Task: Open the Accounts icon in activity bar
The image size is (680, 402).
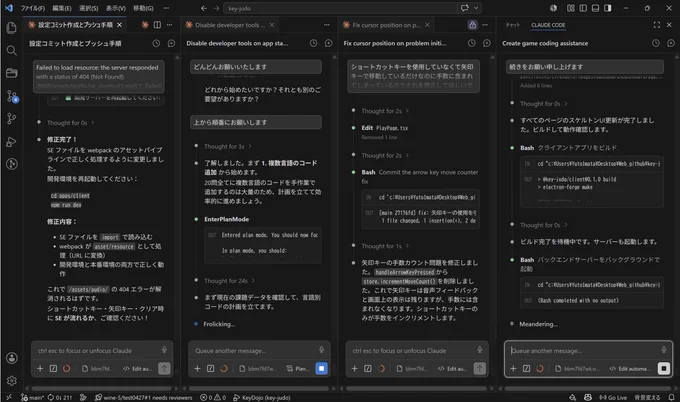Action: [x=12, y=358]
